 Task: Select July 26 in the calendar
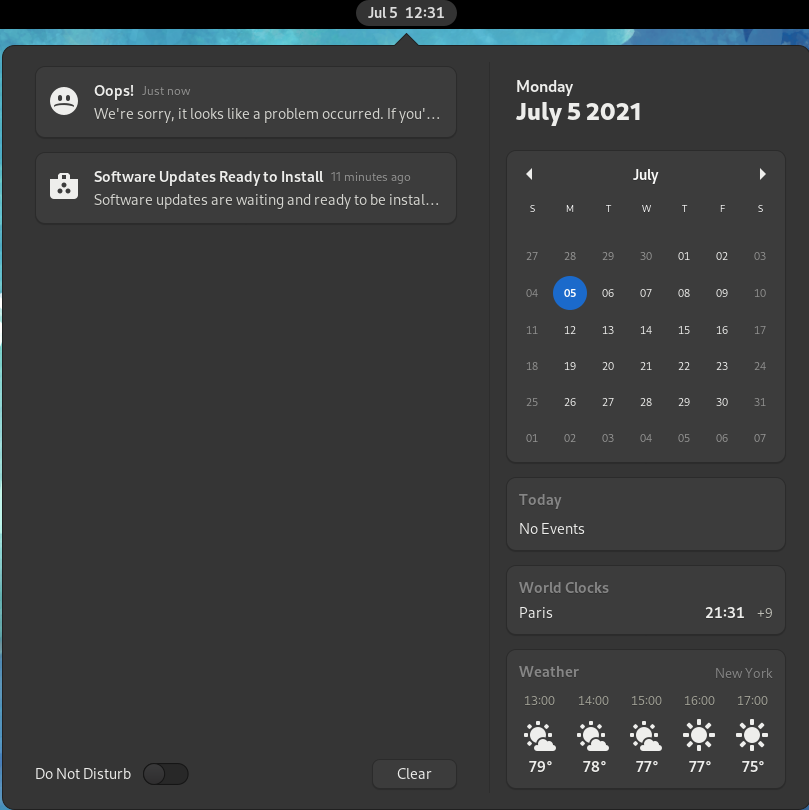(x=570, y=402)
